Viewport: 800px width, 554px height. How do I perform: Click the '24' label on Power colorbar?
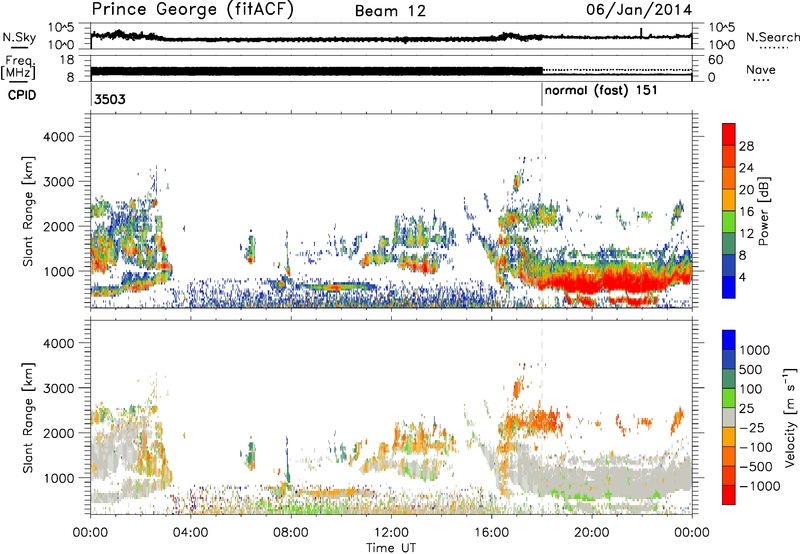746,168
